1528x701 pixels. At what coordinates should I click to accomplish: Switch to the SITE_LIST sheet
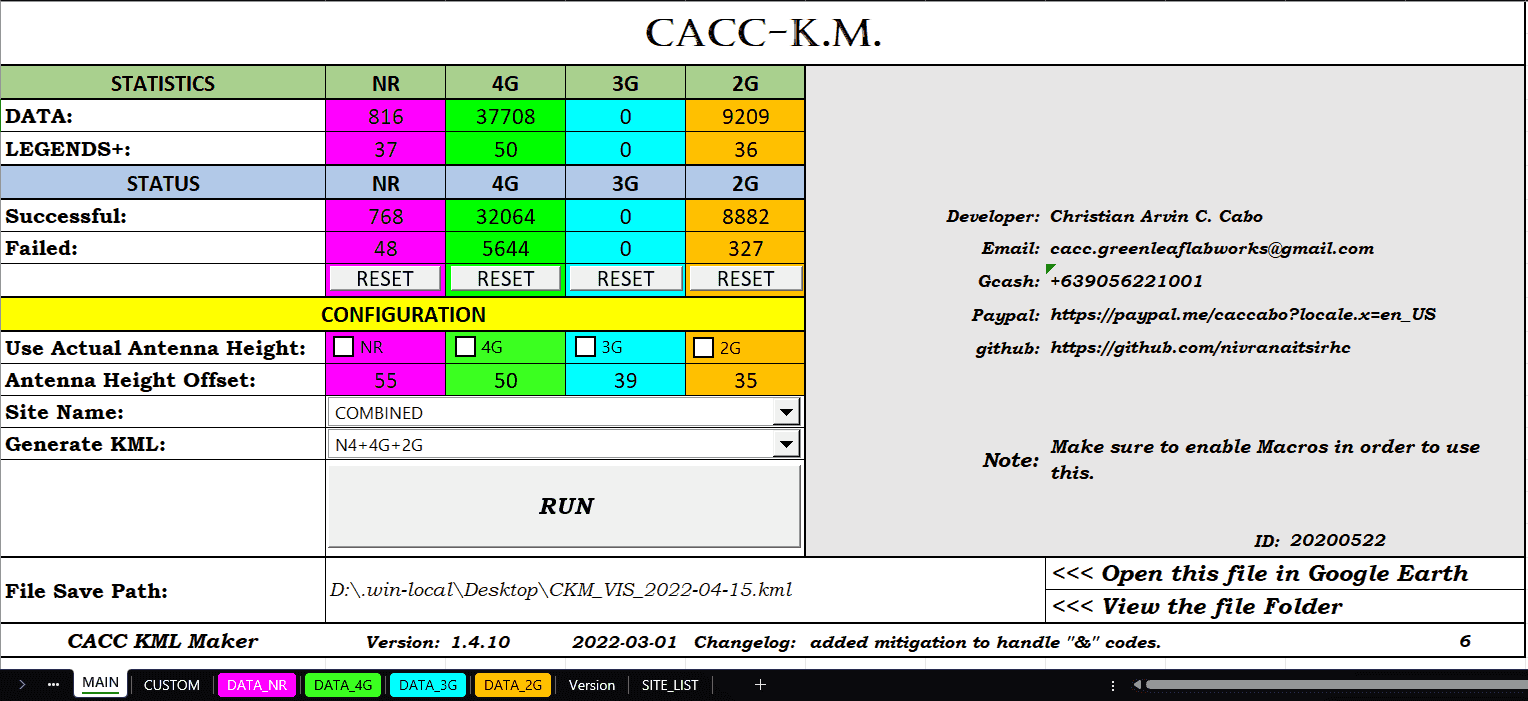tap(670, 685)
